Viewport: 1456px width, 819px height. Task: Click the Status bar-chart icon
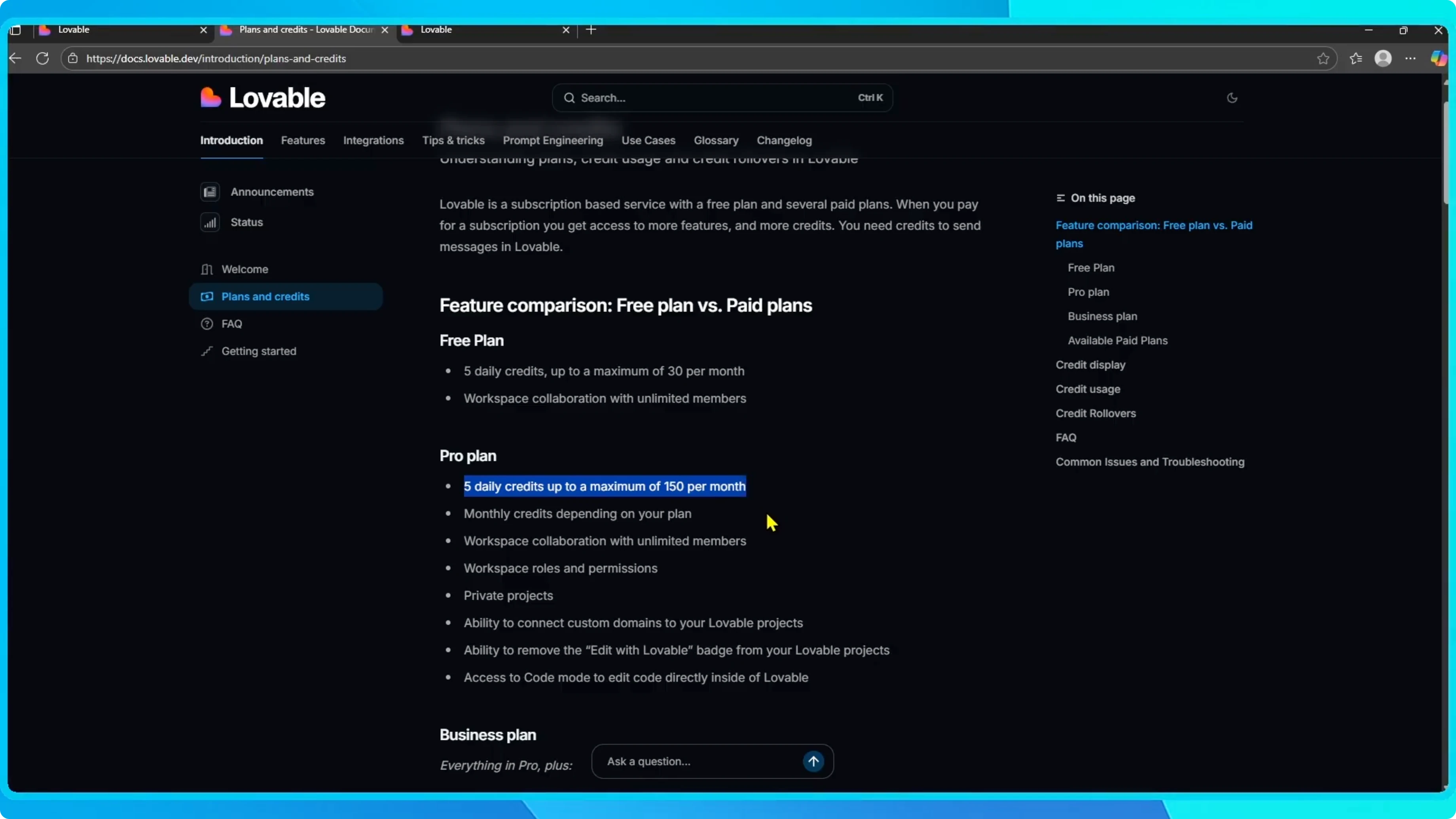210,222
